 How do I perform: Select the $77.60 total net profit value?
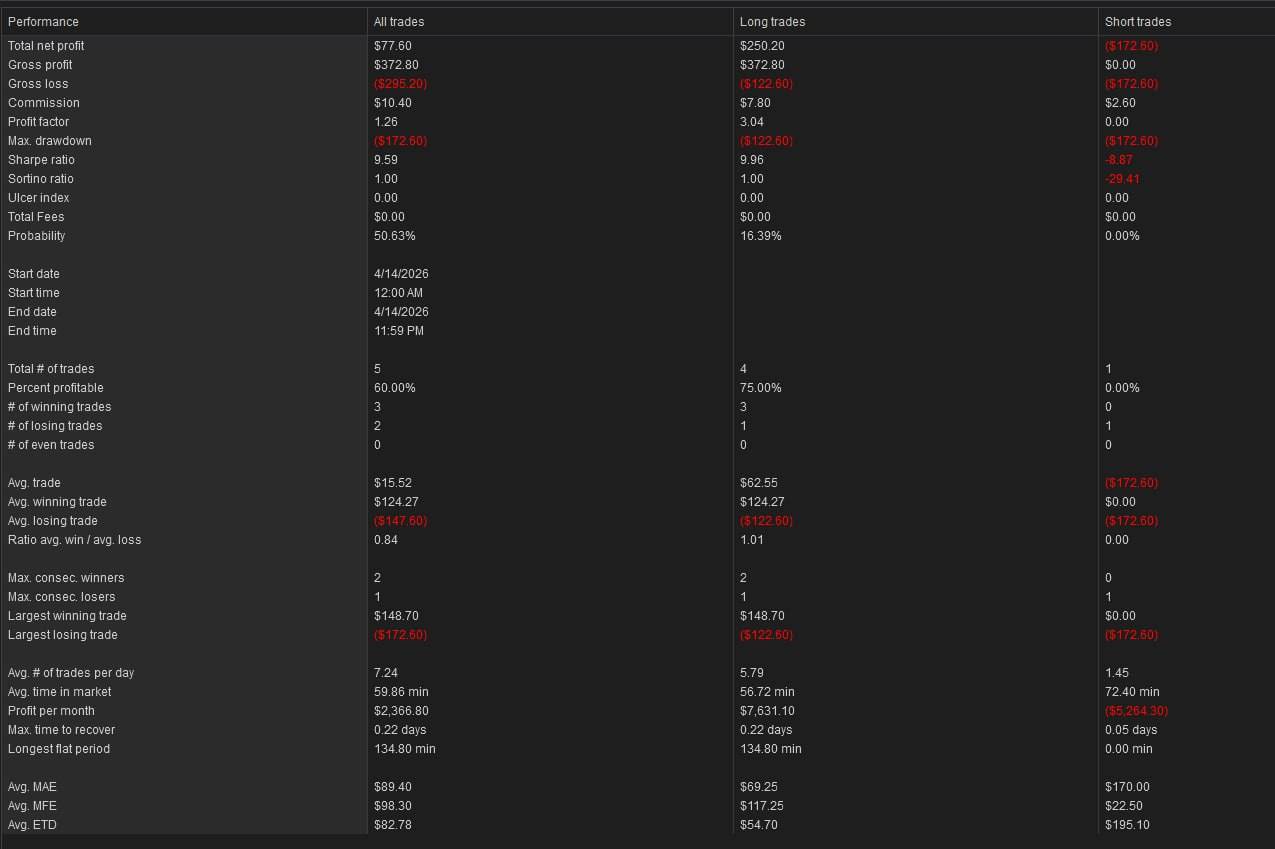click(x=393, y=46)
